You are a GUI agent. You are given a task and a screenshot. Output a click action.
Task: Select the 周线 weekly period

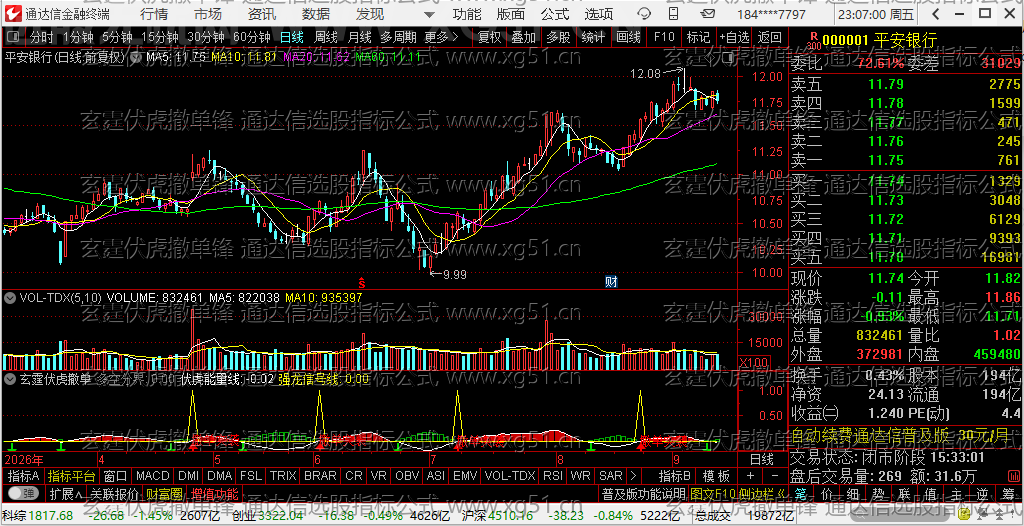pos(325,38)
